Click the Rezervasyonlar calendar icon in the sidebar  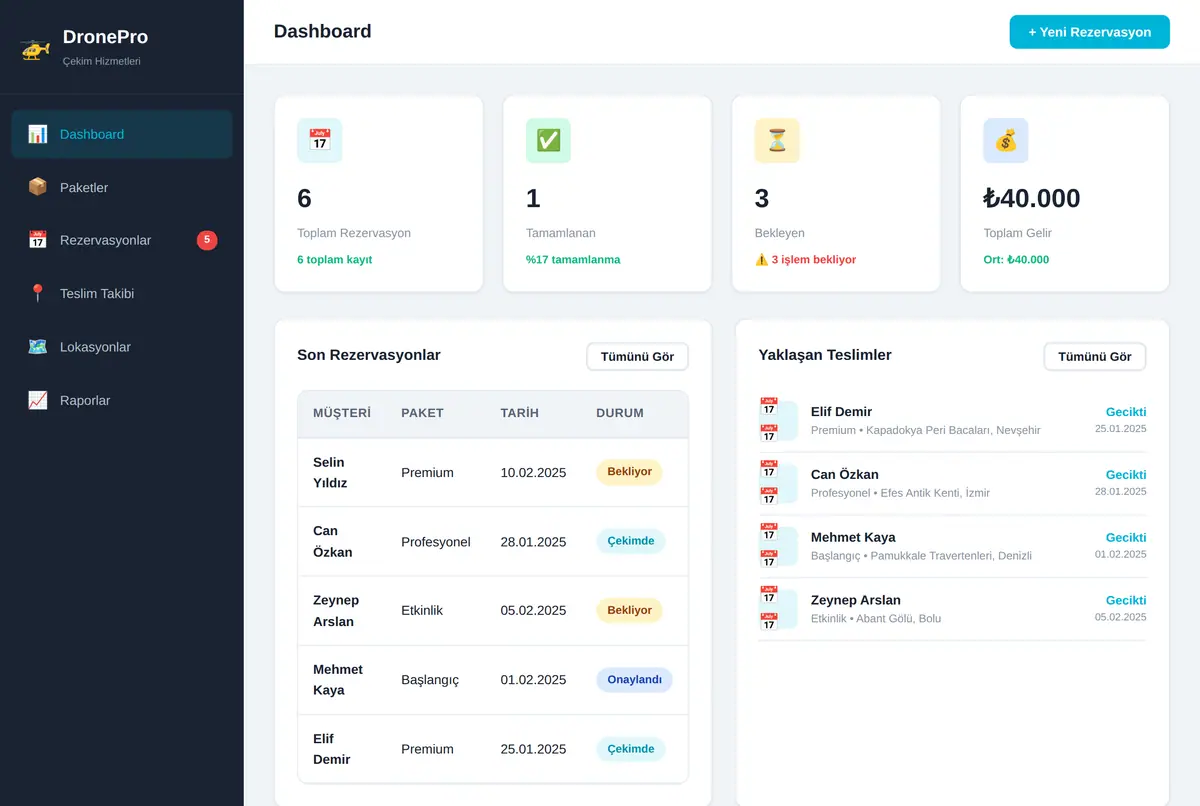point(38,240)
